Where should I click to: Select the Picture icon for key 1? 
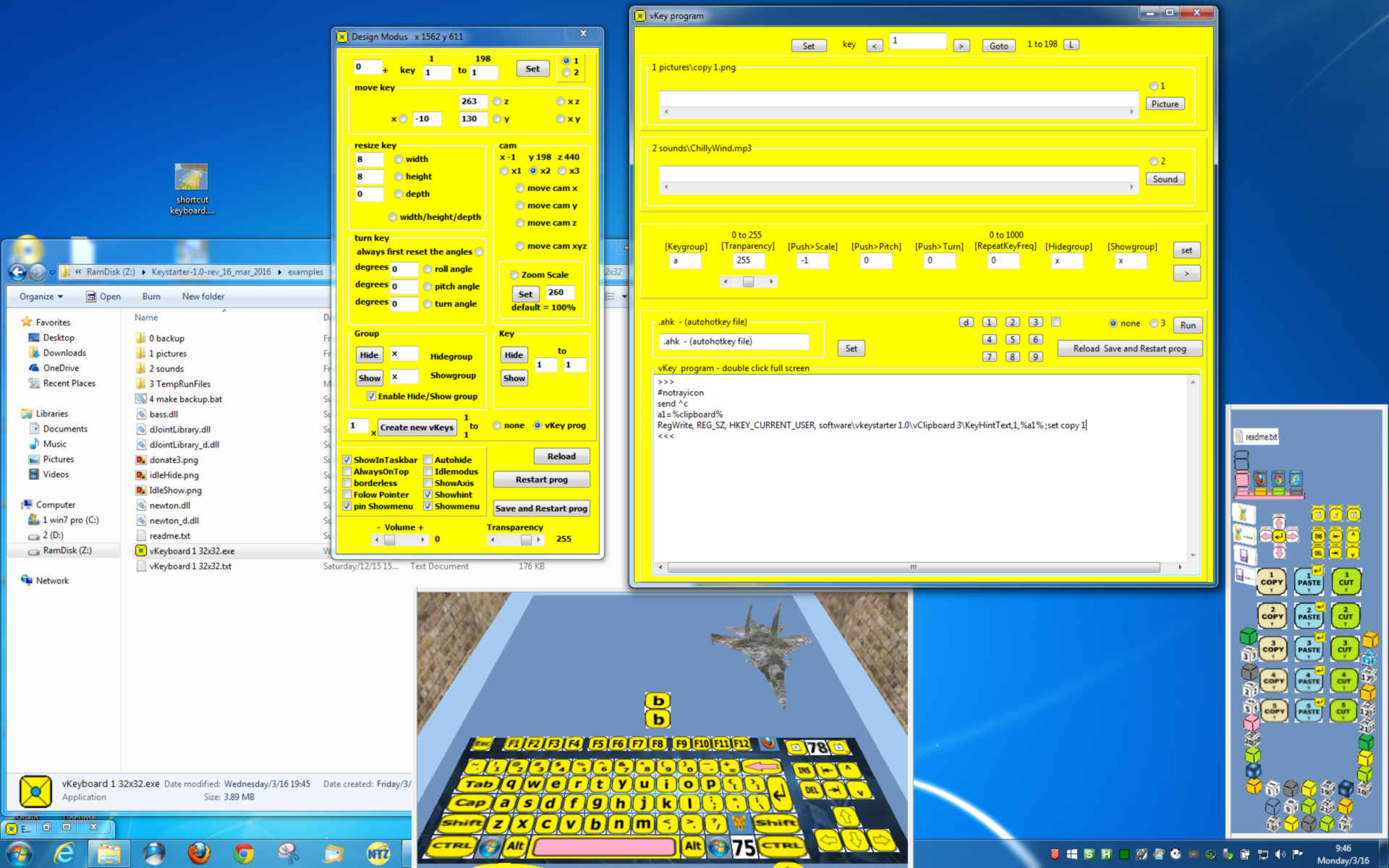[1165, 104]
